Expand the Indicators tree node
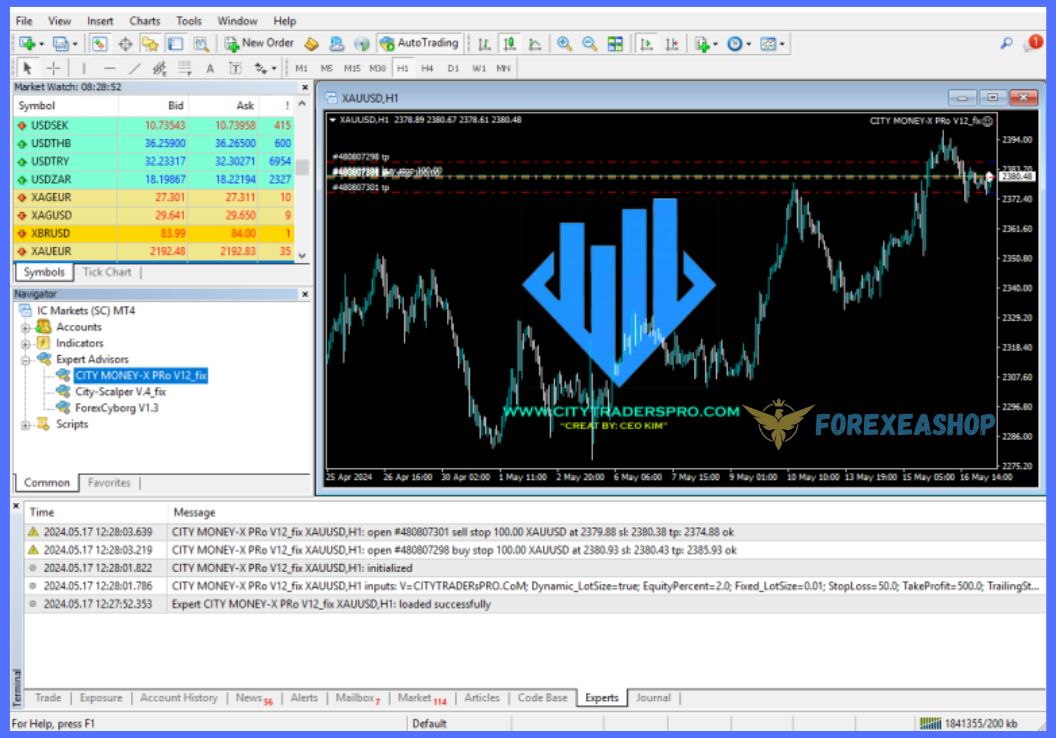 pos(26,344)
